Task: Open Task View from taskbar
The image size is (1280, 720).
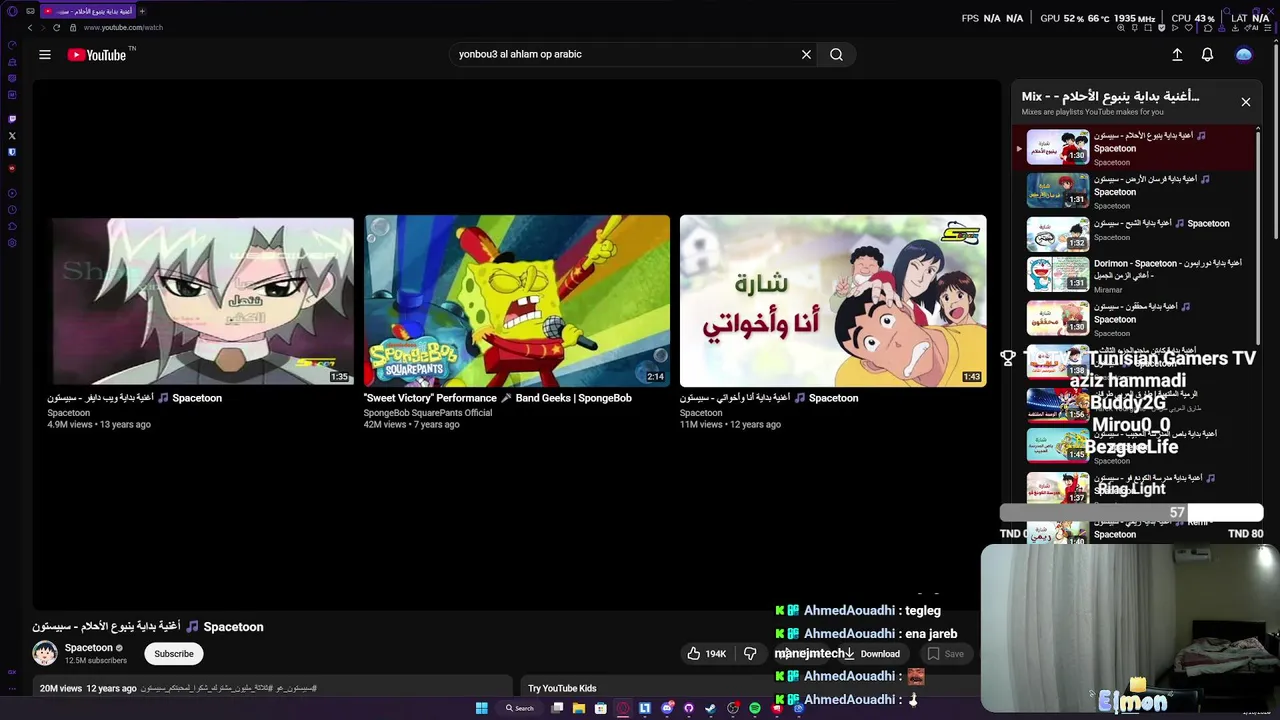Action: pyautogui.click(x=557, y=708)
